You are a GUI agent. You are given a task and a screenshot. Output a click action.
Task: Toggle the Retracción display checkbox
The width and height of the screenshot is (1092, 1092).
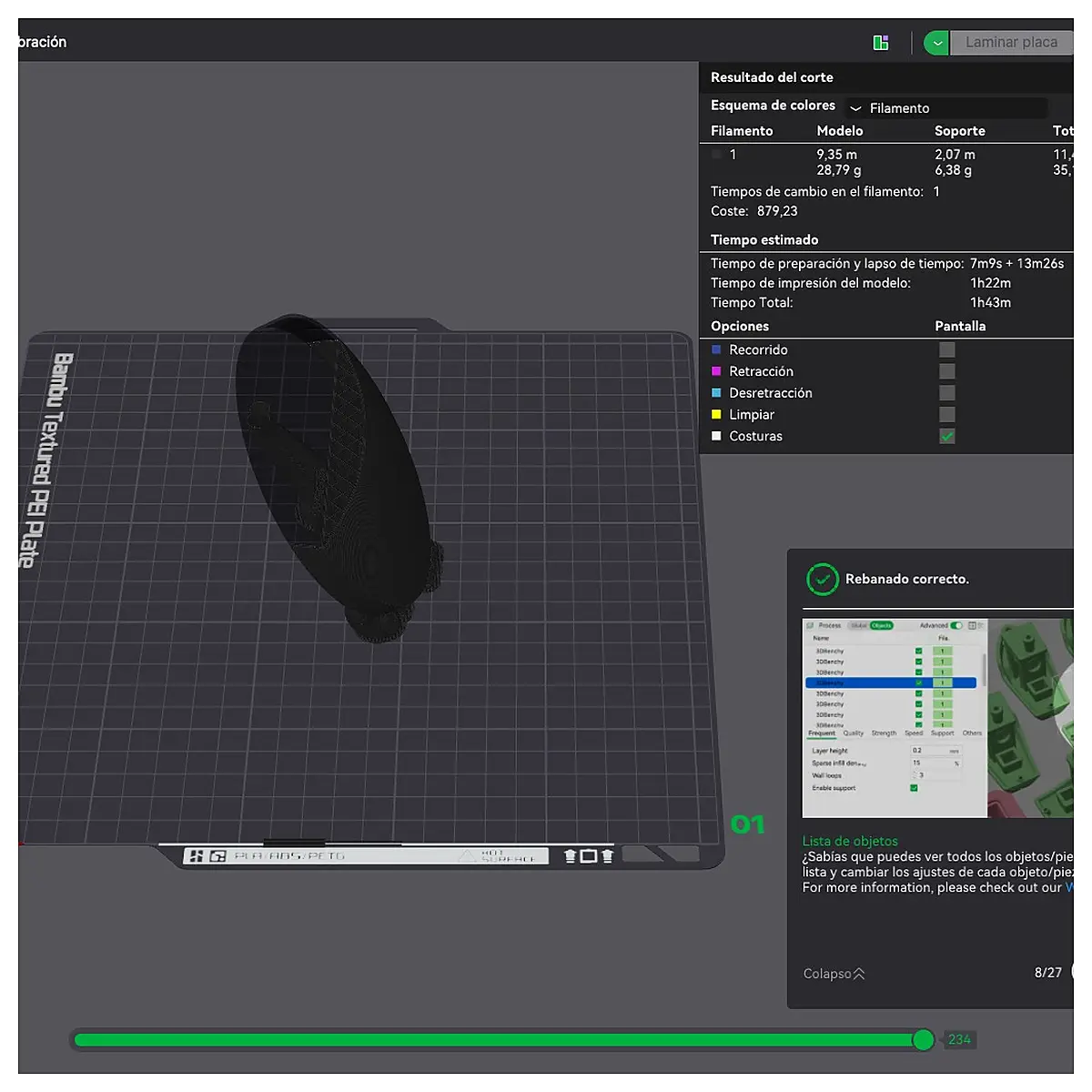click(x=947, y=371)
